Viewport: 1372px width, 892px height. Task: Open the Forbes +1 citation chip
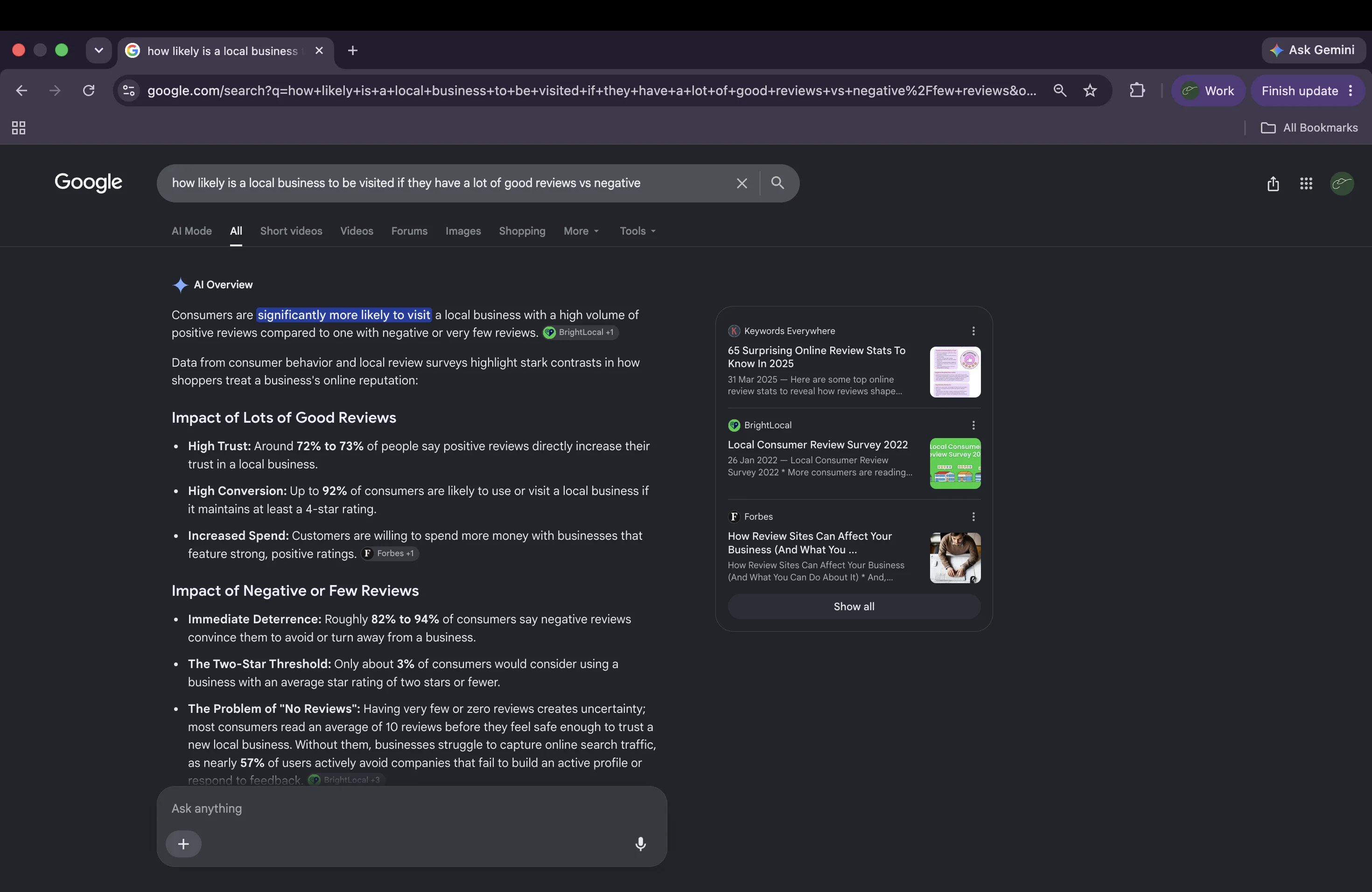(390, 554)
